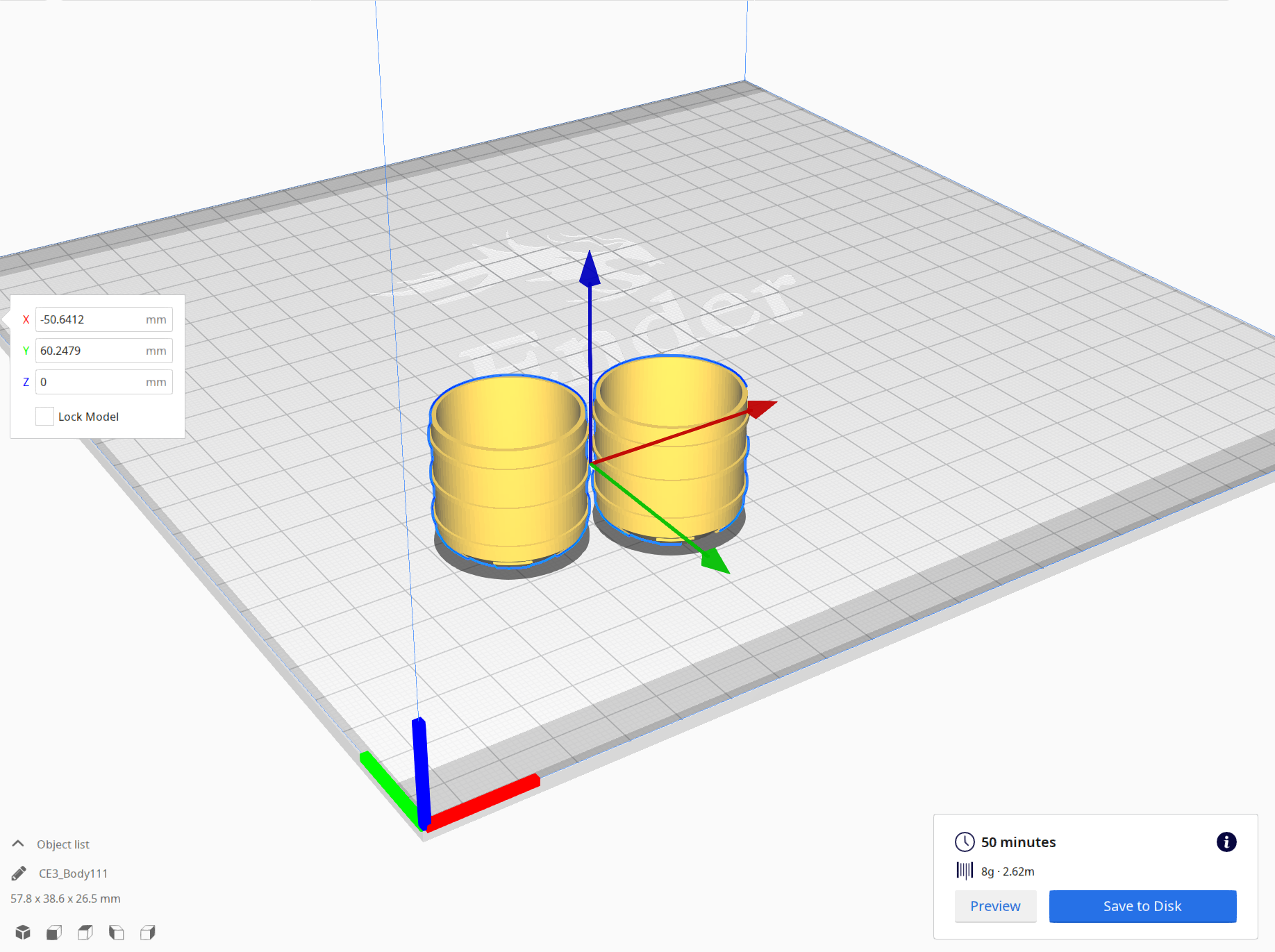Edit the X position field
This screenshot has width=1275, height=952.
(104, 319)
